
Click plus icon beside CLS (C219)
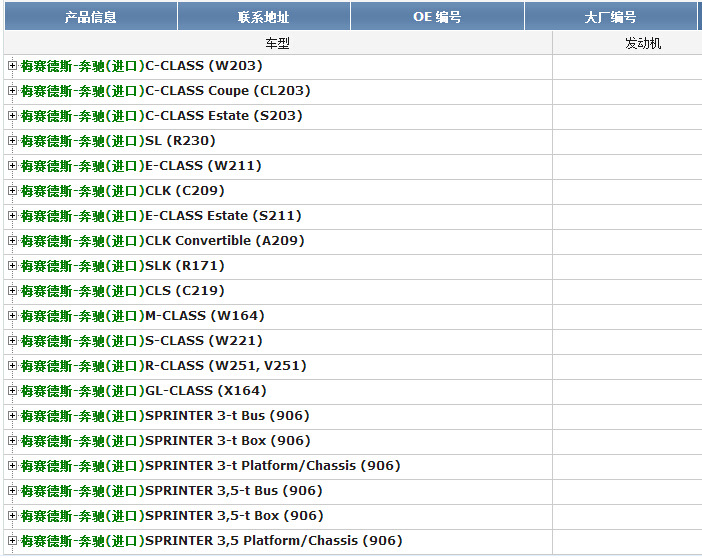coord(13,291)
